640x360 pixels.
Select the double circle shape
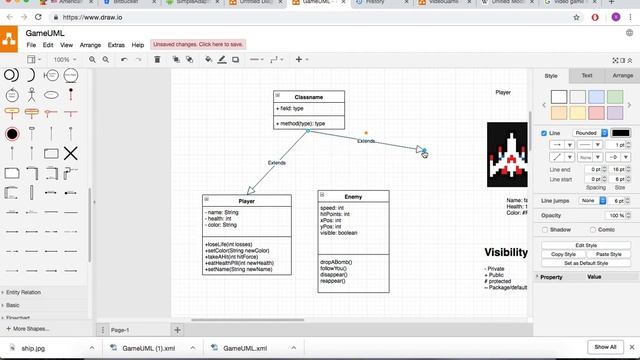pyautogui.click(x=11, y=75)
